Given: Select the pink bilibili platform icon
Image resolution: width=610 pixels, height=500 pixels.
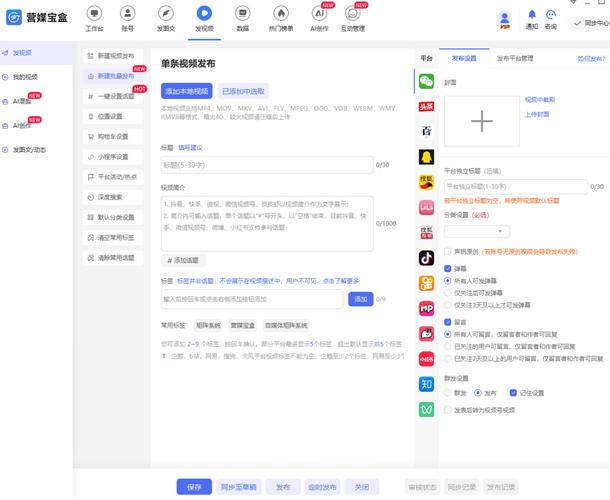Looking at the screenshot, I should pos(426,207).
